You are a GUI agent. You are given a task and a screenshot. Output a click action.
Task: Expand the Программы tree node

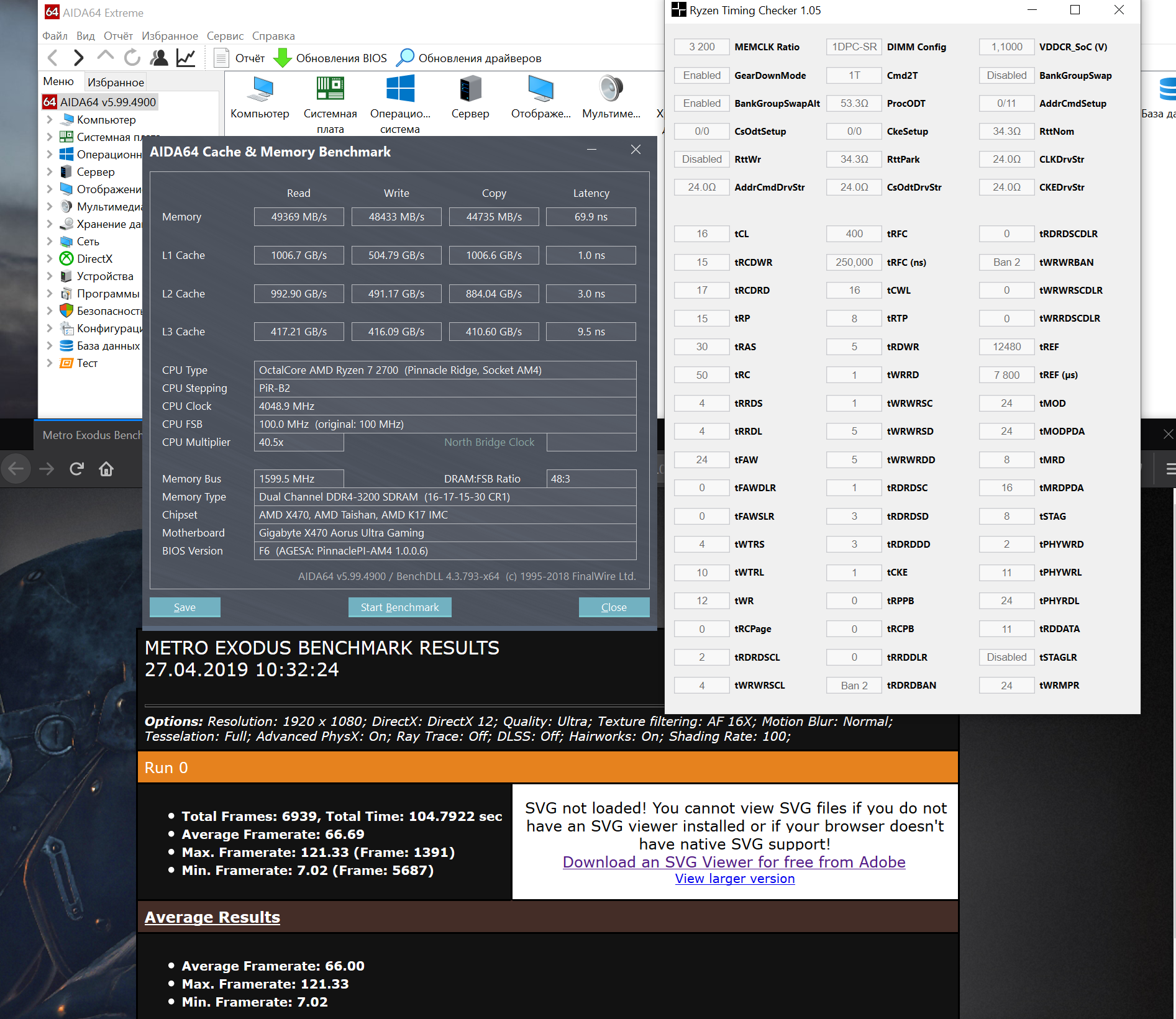tap(50, 294)
